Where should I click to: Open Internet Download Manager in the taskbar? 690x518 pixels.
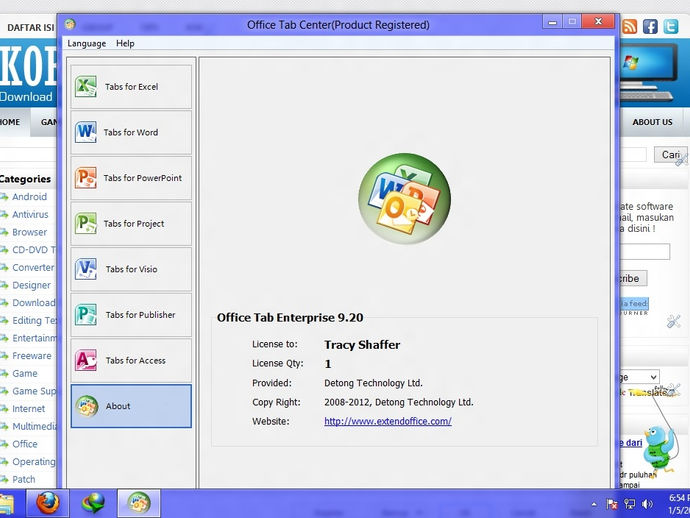pyautogui.click(x=93, y=503)
